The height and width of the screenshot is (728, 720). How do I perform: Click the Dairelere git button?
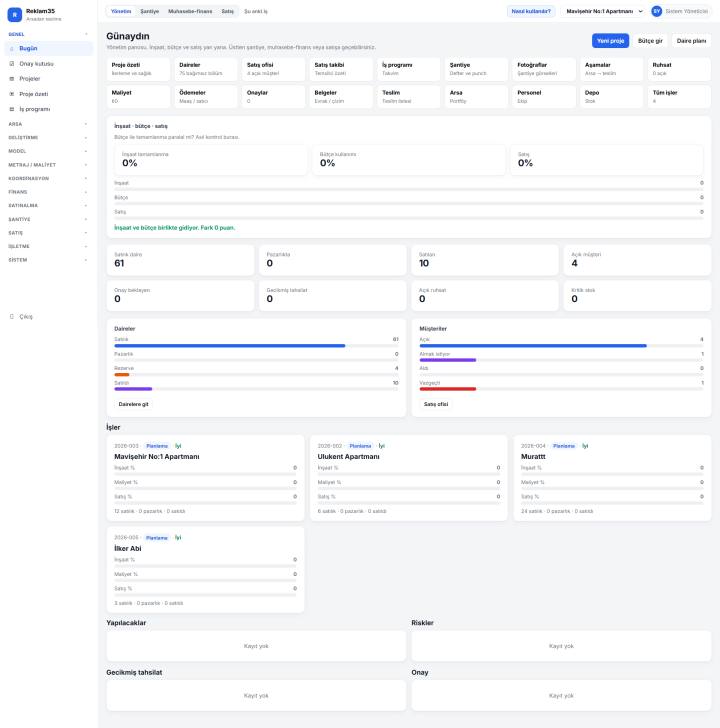pyautogui.click(x=134, y=404)
